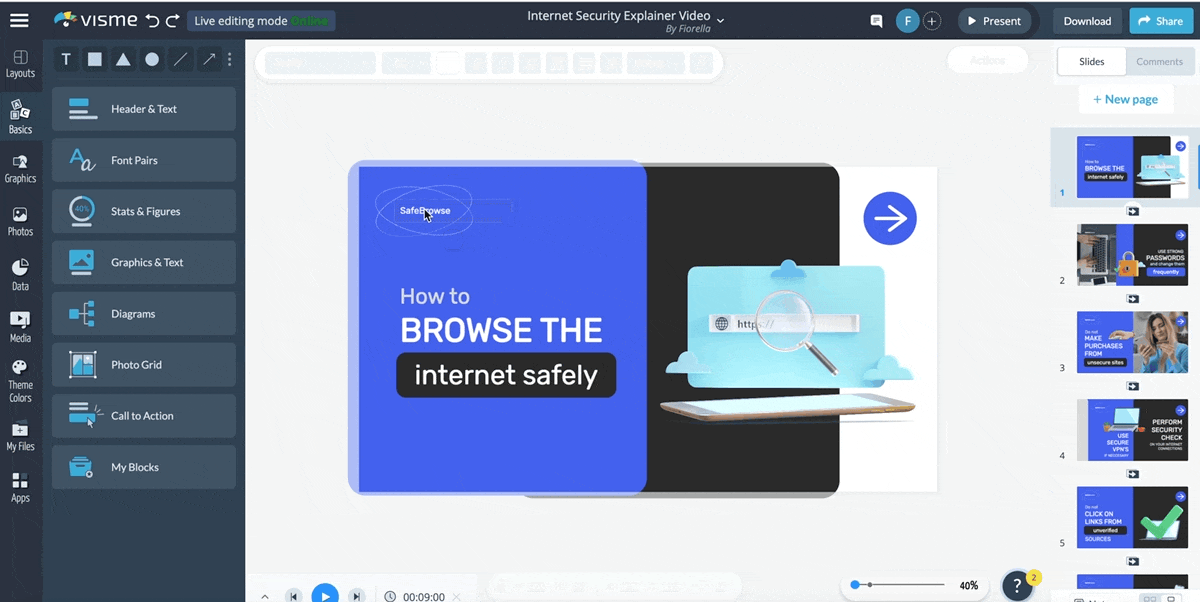Select the rectangle shape tool
Screen dimensions: 1200x602
[94, 60]
